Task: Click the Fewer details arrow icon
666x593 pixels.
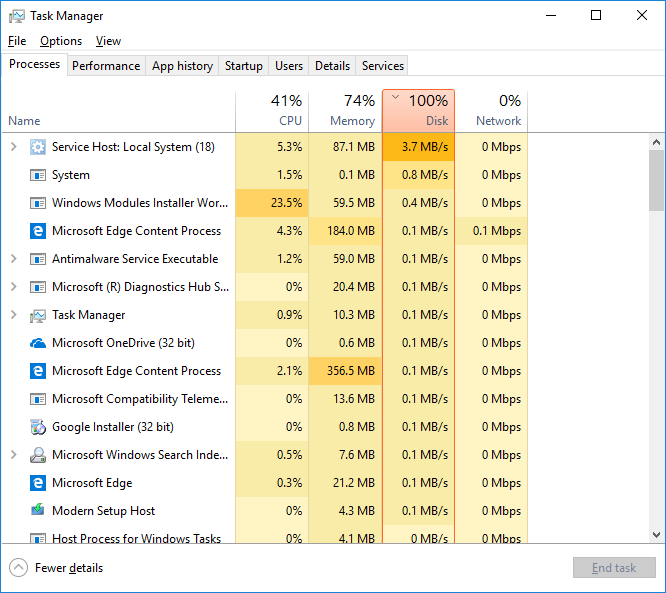Action: (18, 568)
